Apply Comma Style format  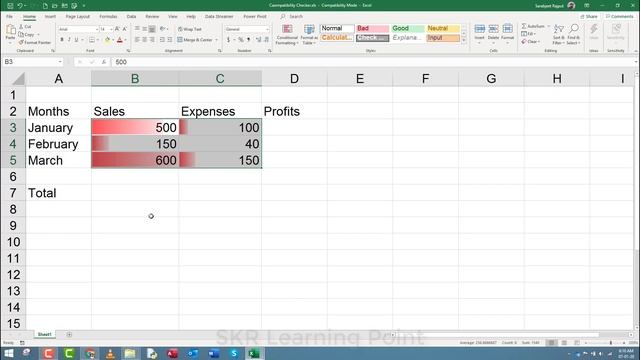coord(248,40)
